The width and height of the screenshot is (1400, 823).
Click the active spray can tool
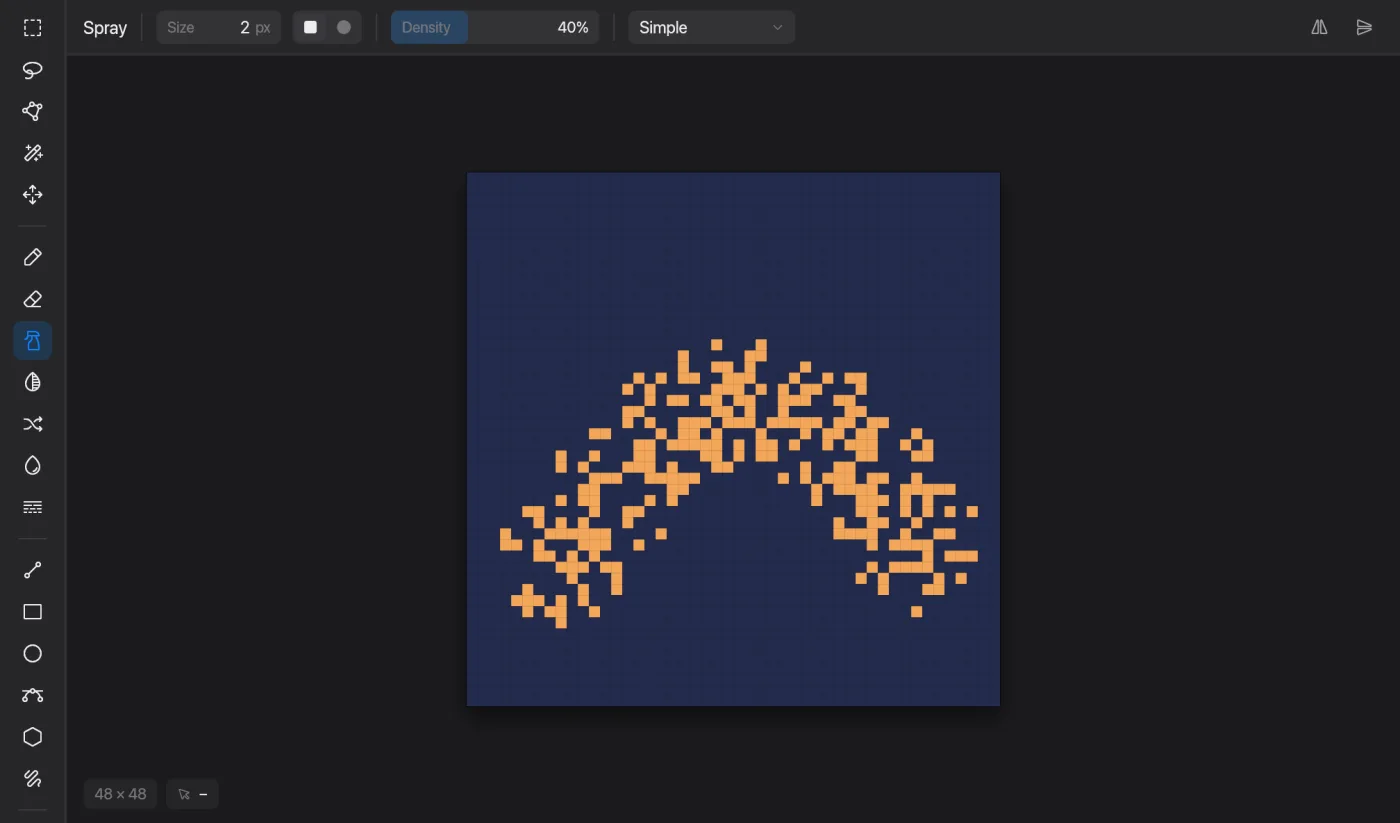tap(33, 341)
